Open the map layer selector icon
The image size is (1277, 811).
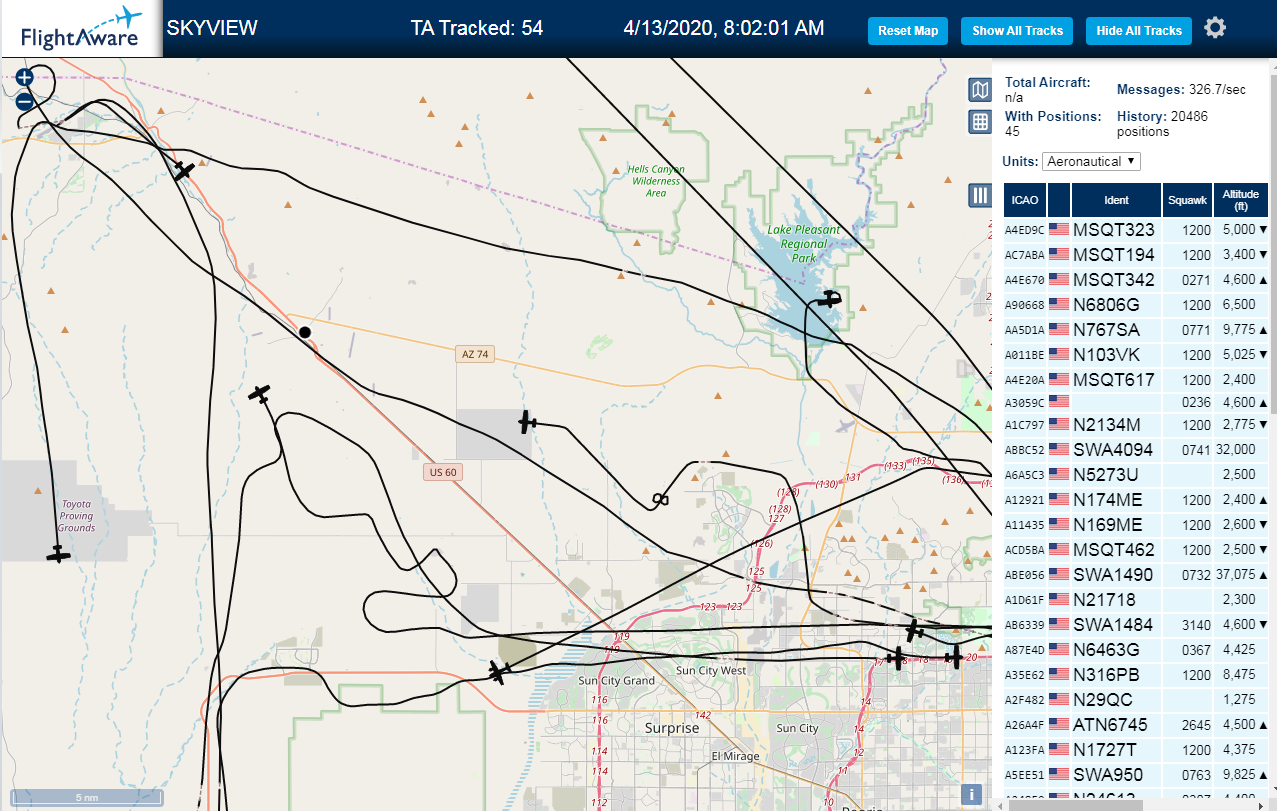click(x=980, y=90)
